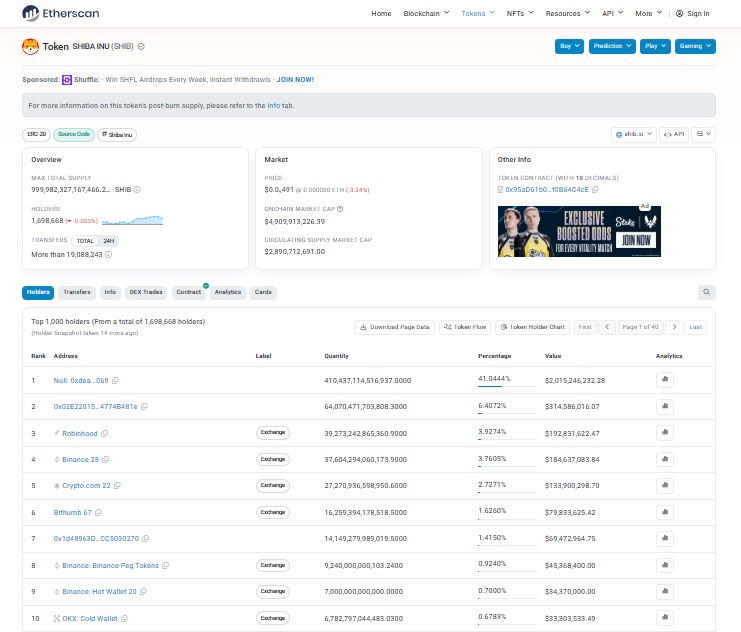Open the Prediction dropdown

(612, 46)
